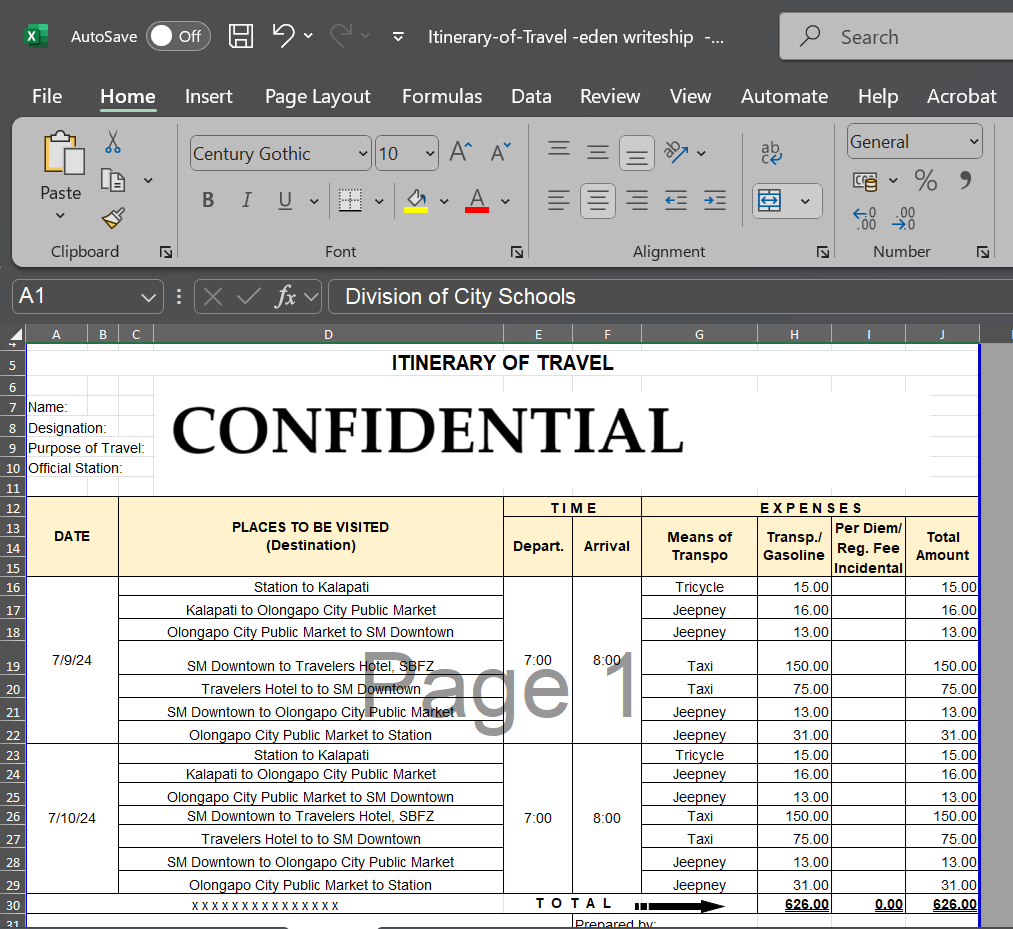Click the Paste button

60,155
